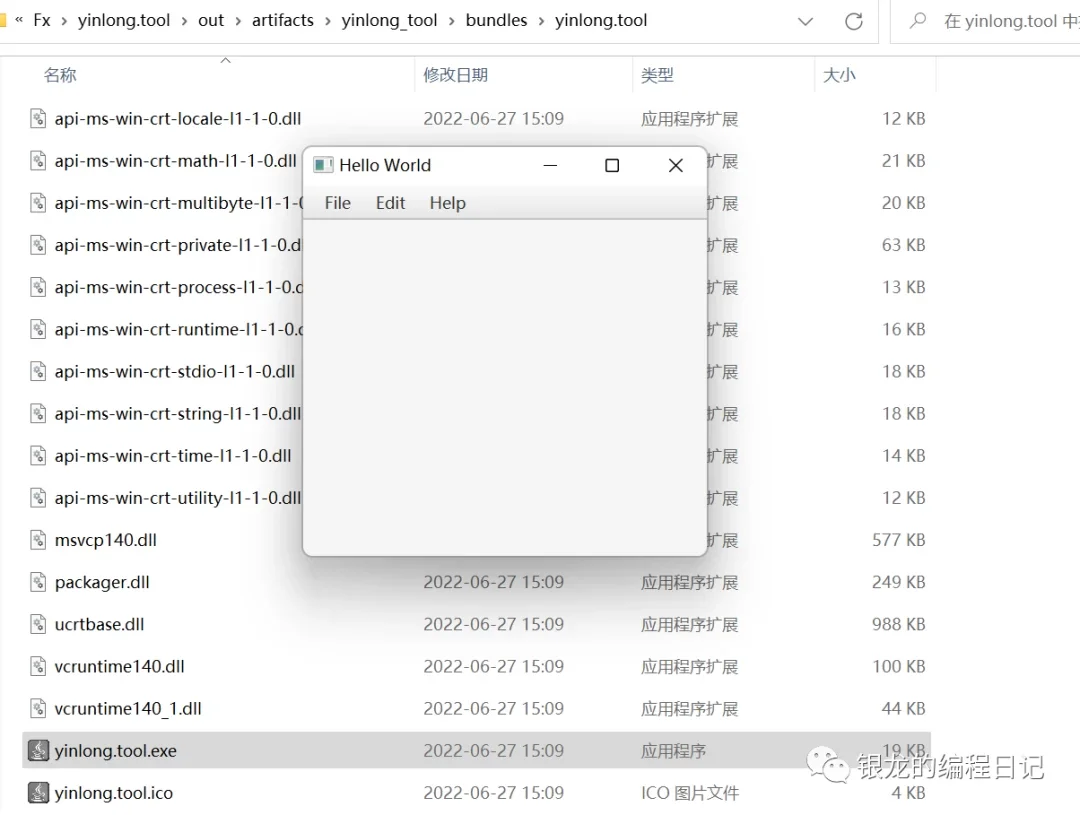
Task: Go to the out folder in the path bar
Action: click(210, 19)
